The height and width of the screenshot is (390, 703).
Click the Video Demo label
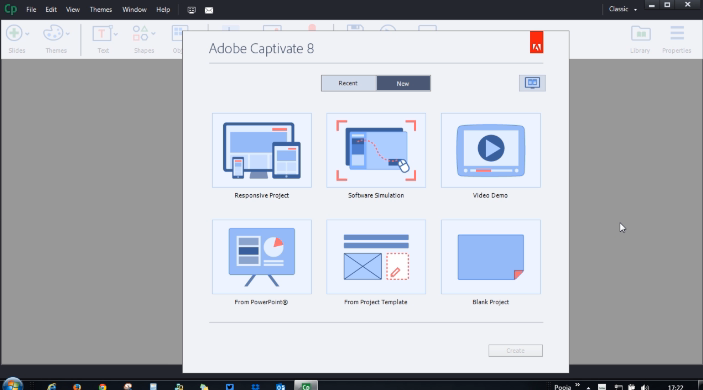(x=490, y=195)
